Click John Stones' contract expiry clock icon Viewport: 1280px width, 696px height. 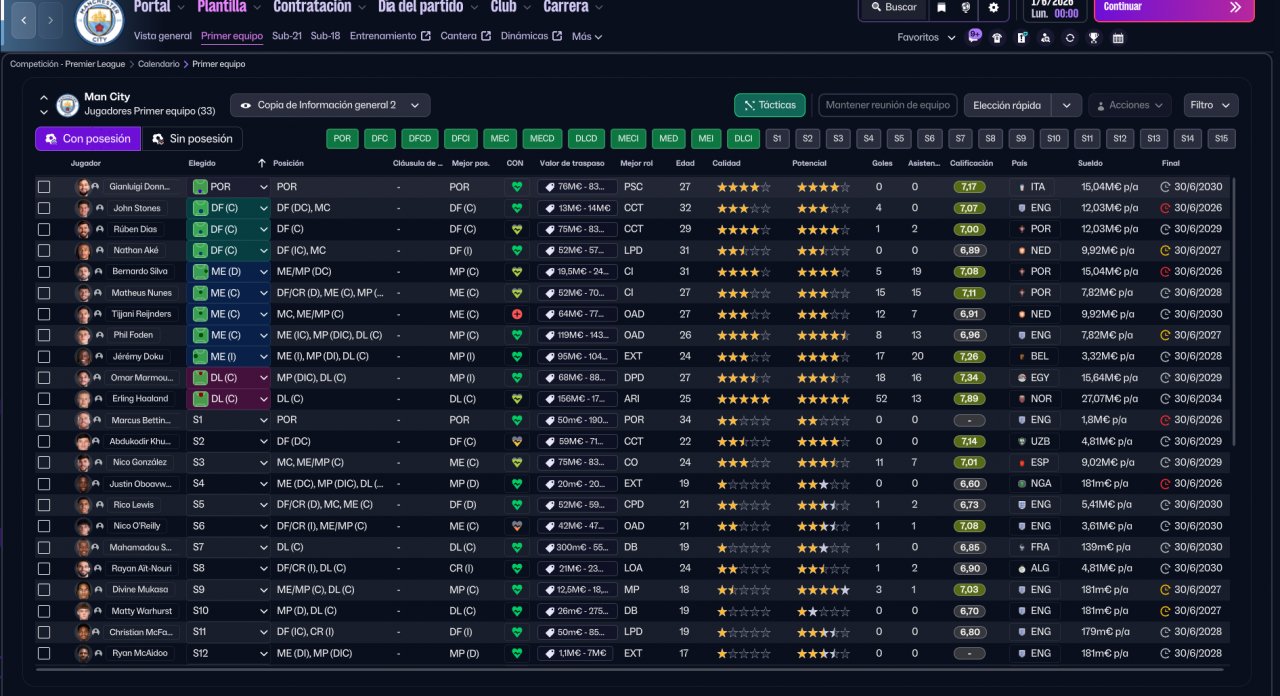coord(1165,208)
